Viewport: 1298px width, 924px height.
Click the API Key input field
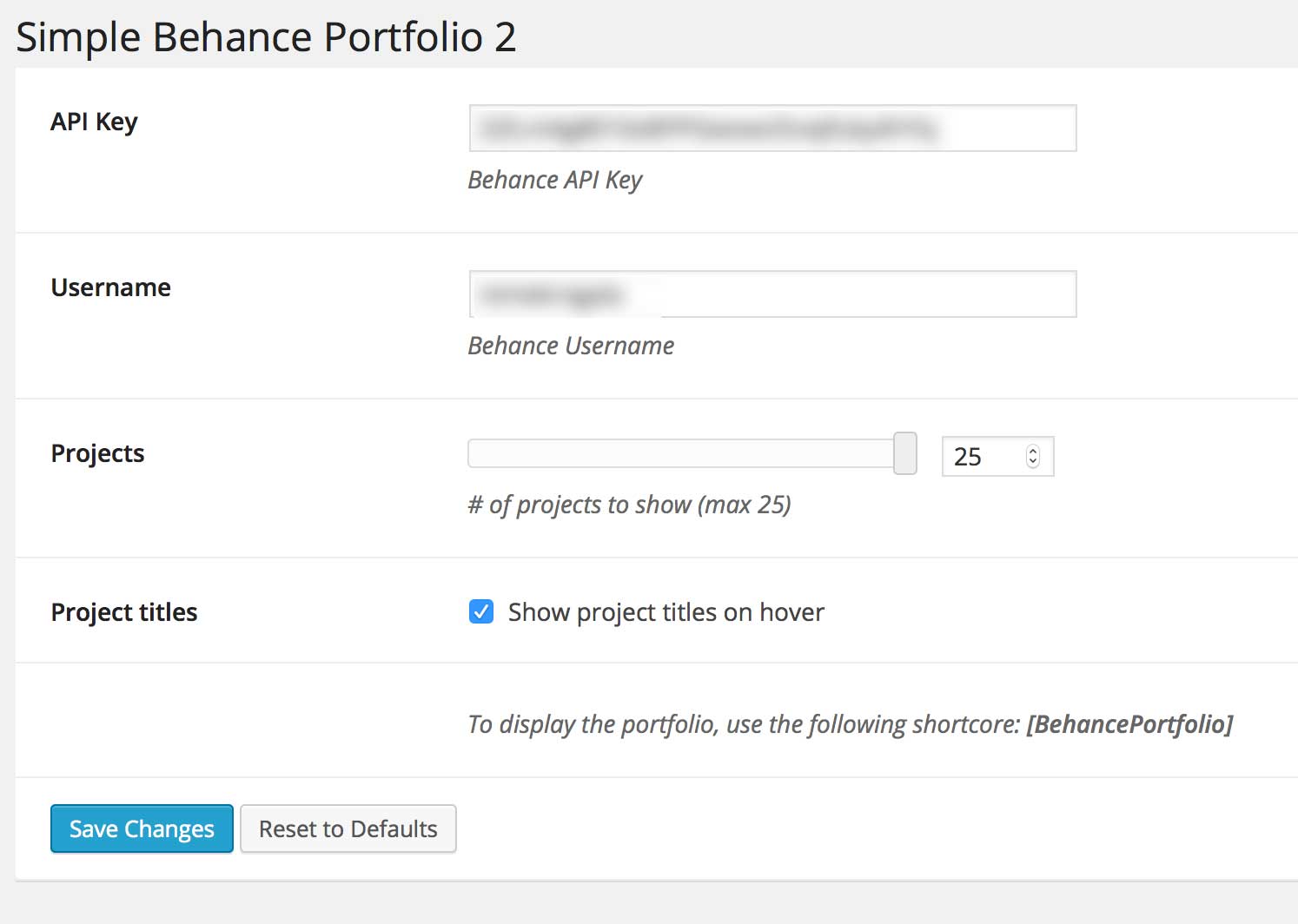click(x=772, y=128)
